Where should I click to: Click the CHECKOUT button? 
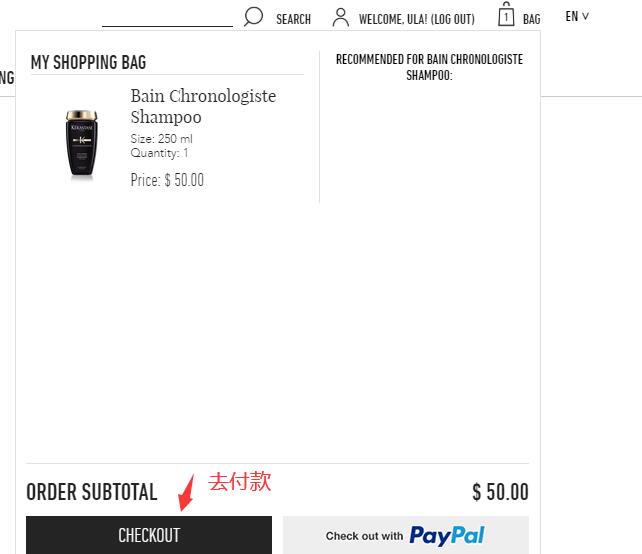[x=149, y=535]
